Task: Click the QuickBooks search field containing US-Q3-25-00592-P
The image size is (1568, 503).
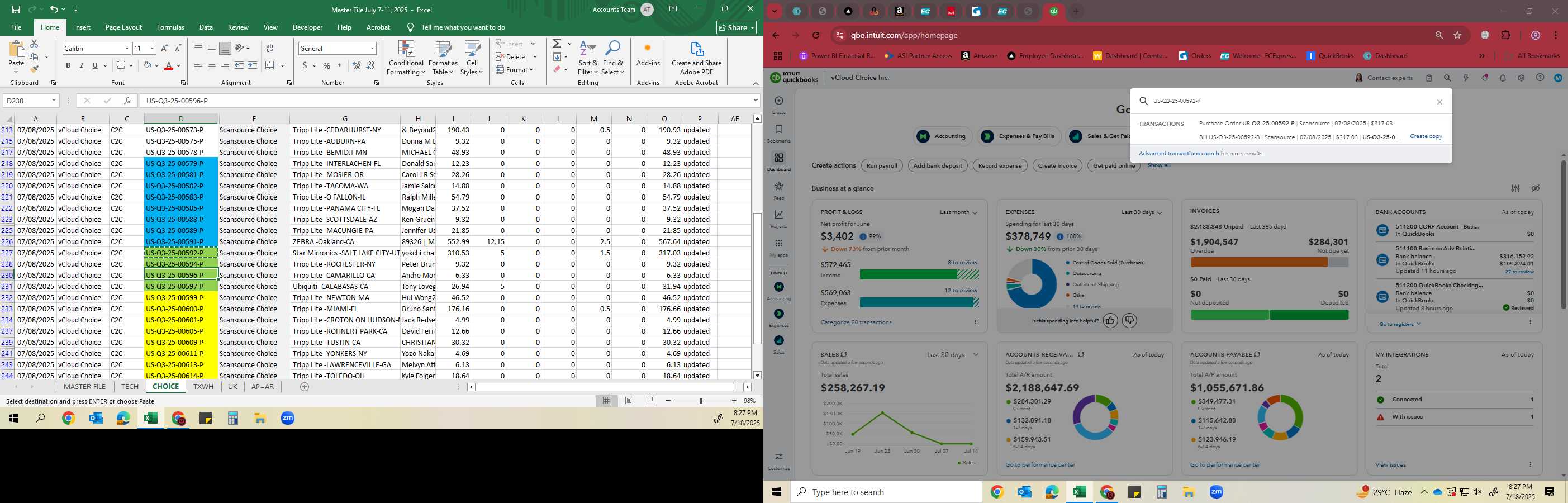Action: pos(1290,101)
